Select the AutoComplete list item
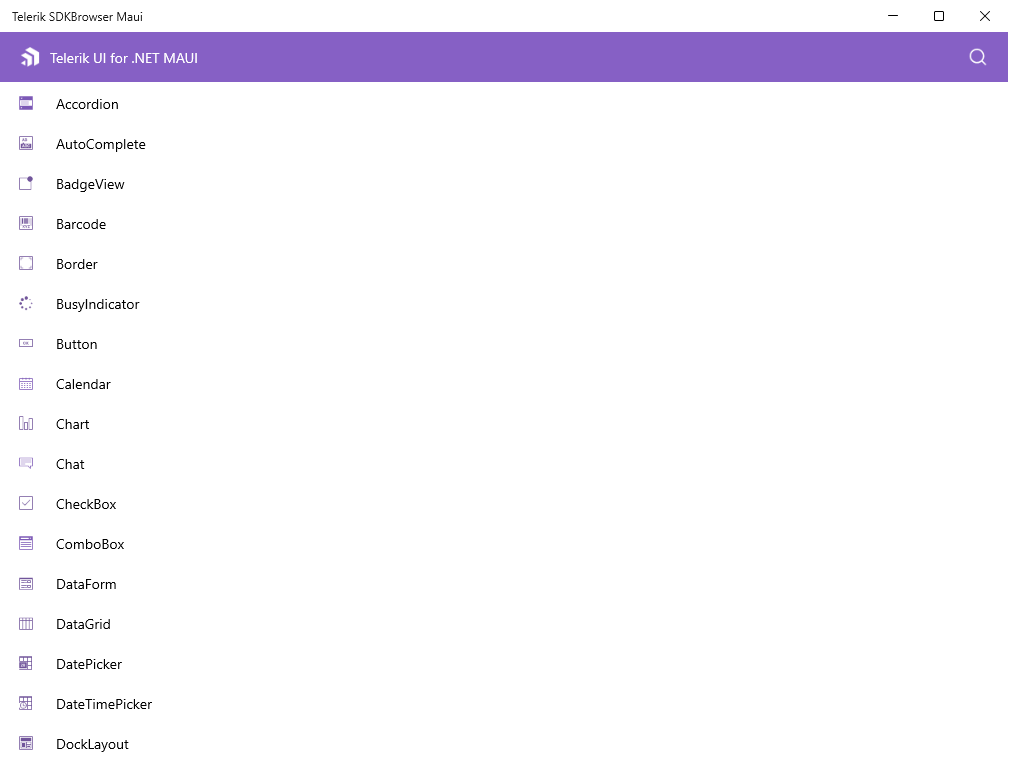Image resolution: width=1010 pixels, height=765 pixels. pyautogui.click(x=100, y=143)
